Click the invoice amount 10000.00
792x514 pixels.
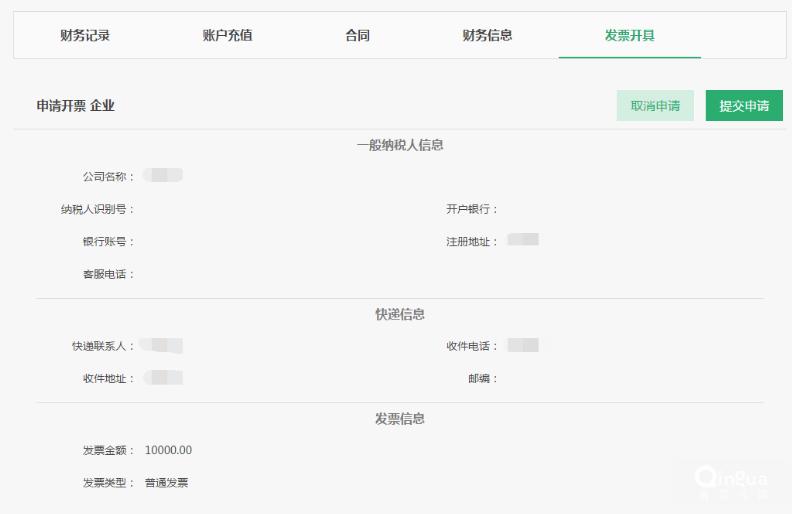pyautogui.click(x=168, y=450)
